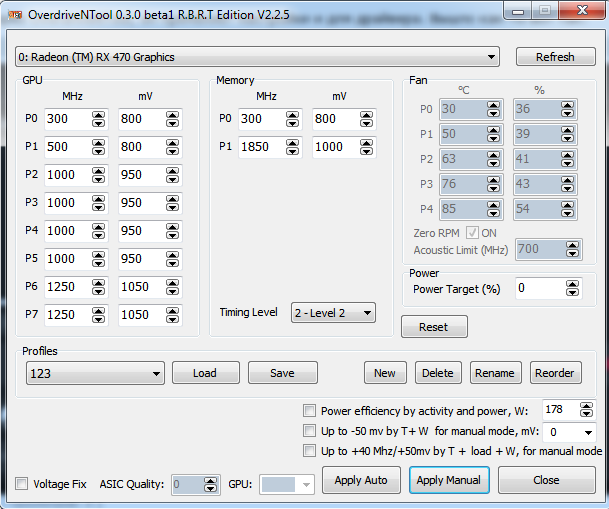Viewport: 609px width, 509px height.
Task: Toggle the Zero RPM ON checkbox
Action: [472, 233]
